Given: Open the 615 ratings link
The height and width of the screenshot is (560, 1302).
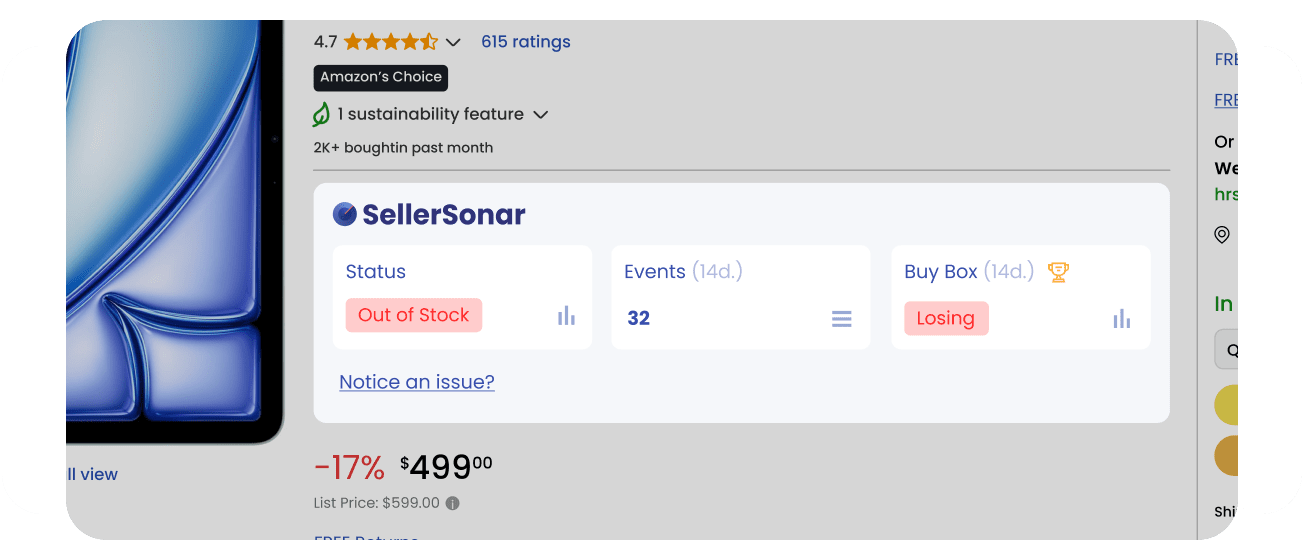Looking at the screenshot, I should tap(525, 42).
